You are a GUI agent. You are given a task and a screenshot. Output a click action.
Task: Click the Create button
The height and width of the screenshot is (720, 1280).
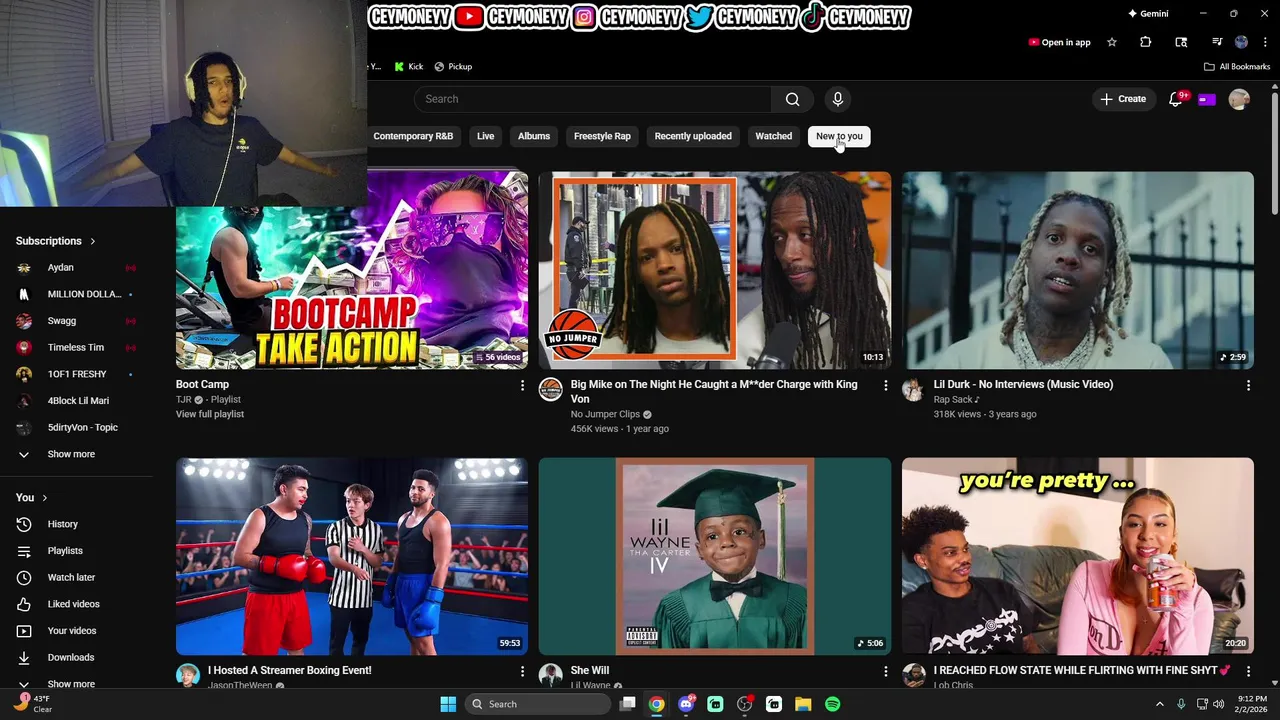[1123, 99]
